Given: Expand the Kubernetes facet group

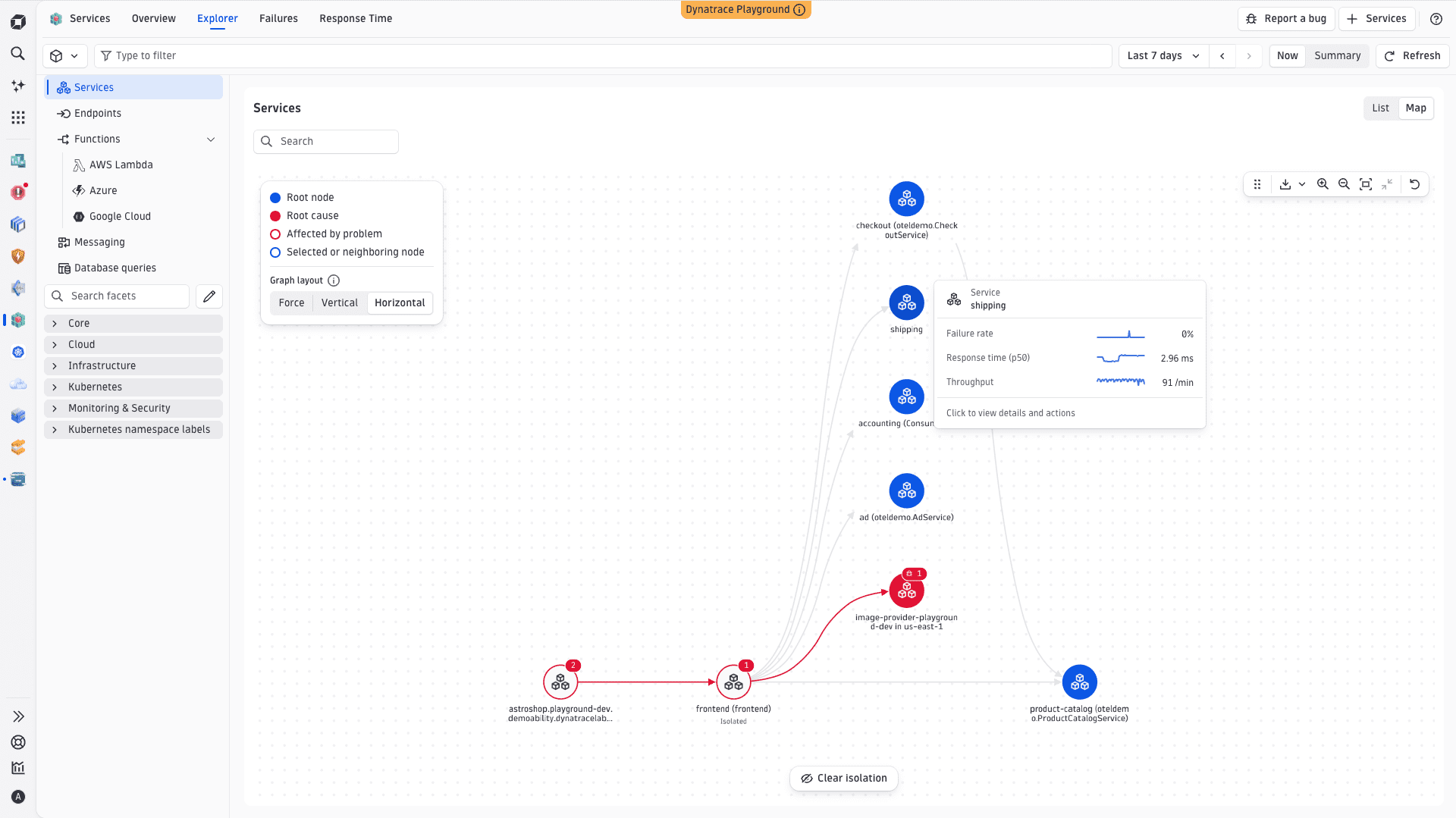Looking at the screenshot, I should coord(133,387).
